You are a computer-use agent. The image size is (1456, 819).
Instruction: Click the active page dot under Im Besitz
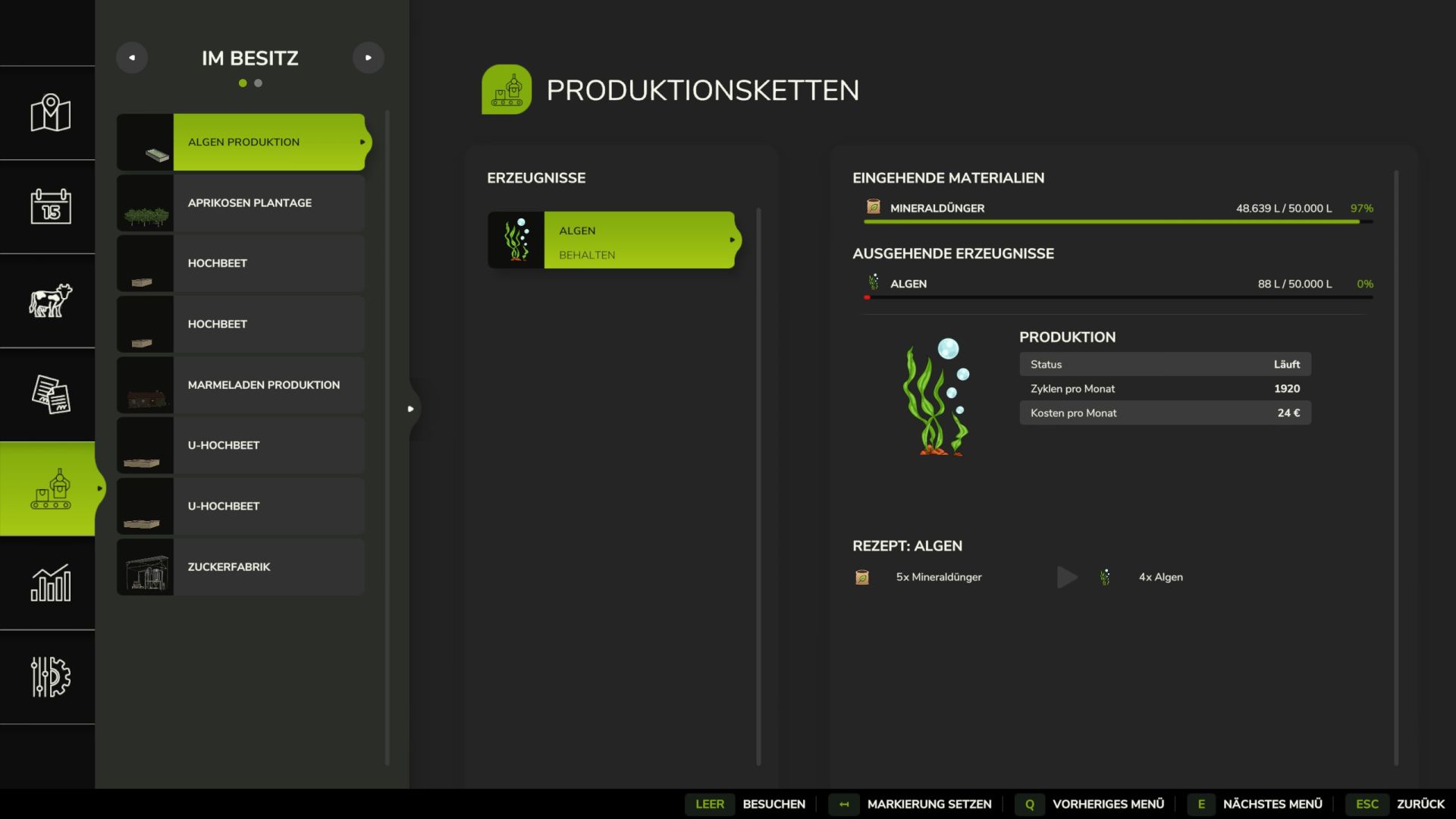pos(243,83)
